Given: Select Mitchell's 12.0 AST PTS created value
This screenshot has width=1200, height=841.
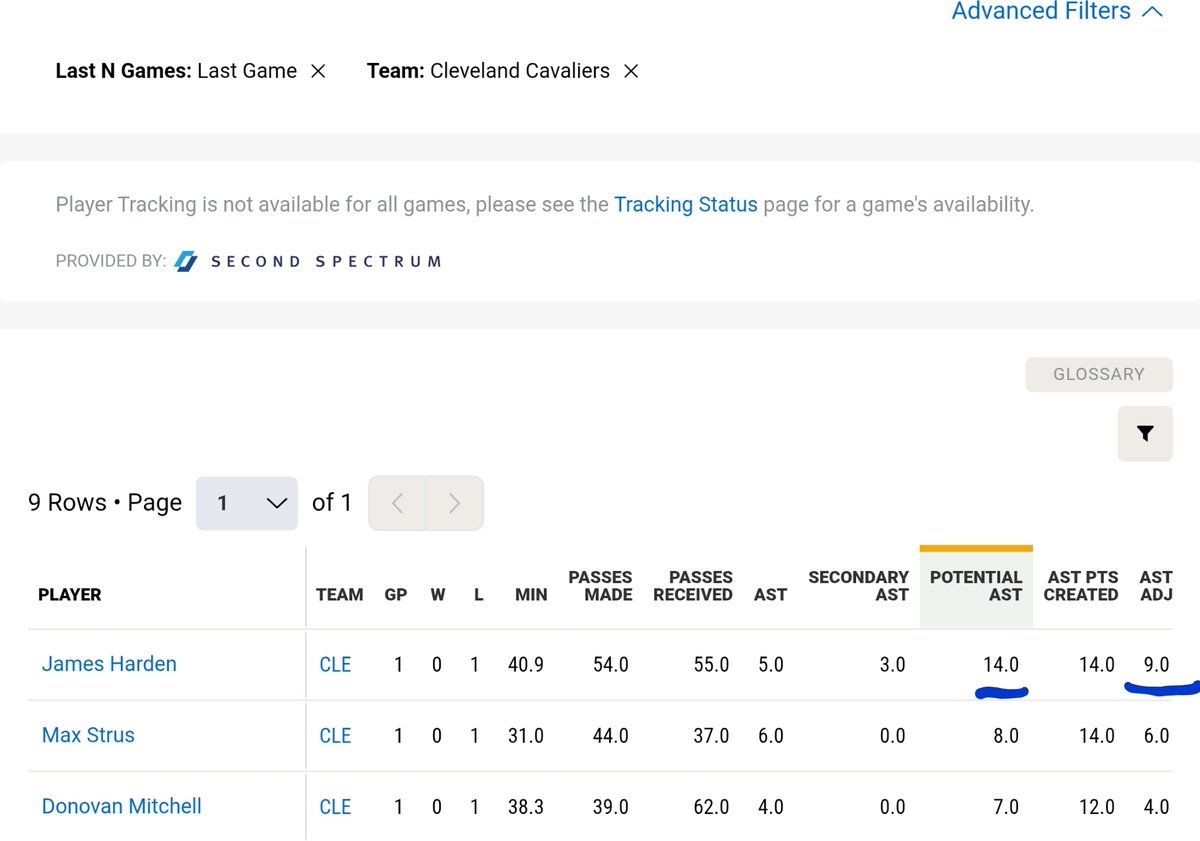Looking at the screenshot, I should coord(1097,807).
